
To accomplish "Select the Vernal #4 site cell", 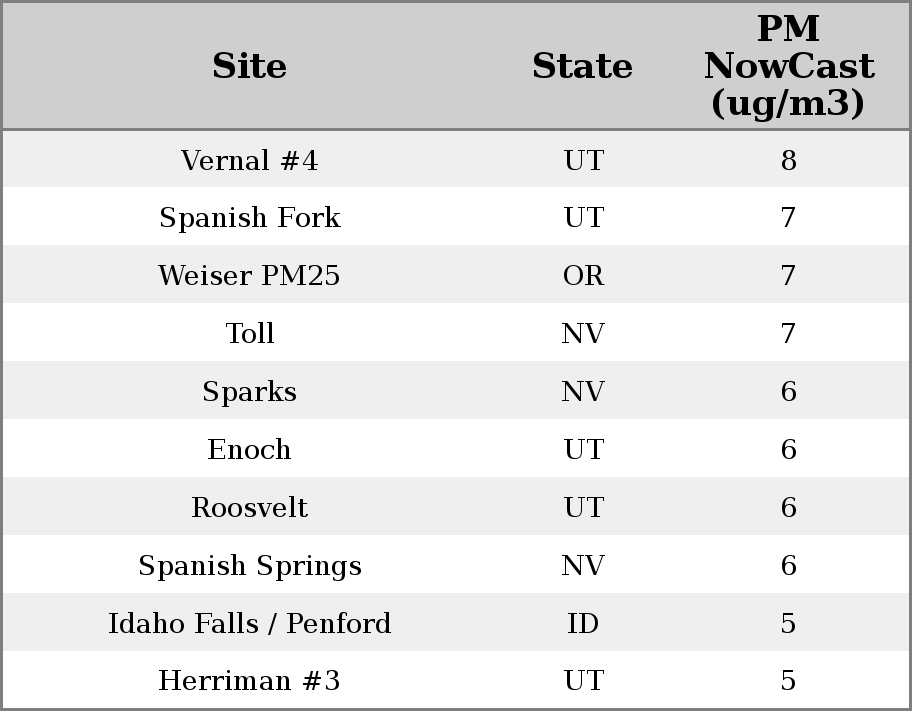I will click(x=249, y=161).
